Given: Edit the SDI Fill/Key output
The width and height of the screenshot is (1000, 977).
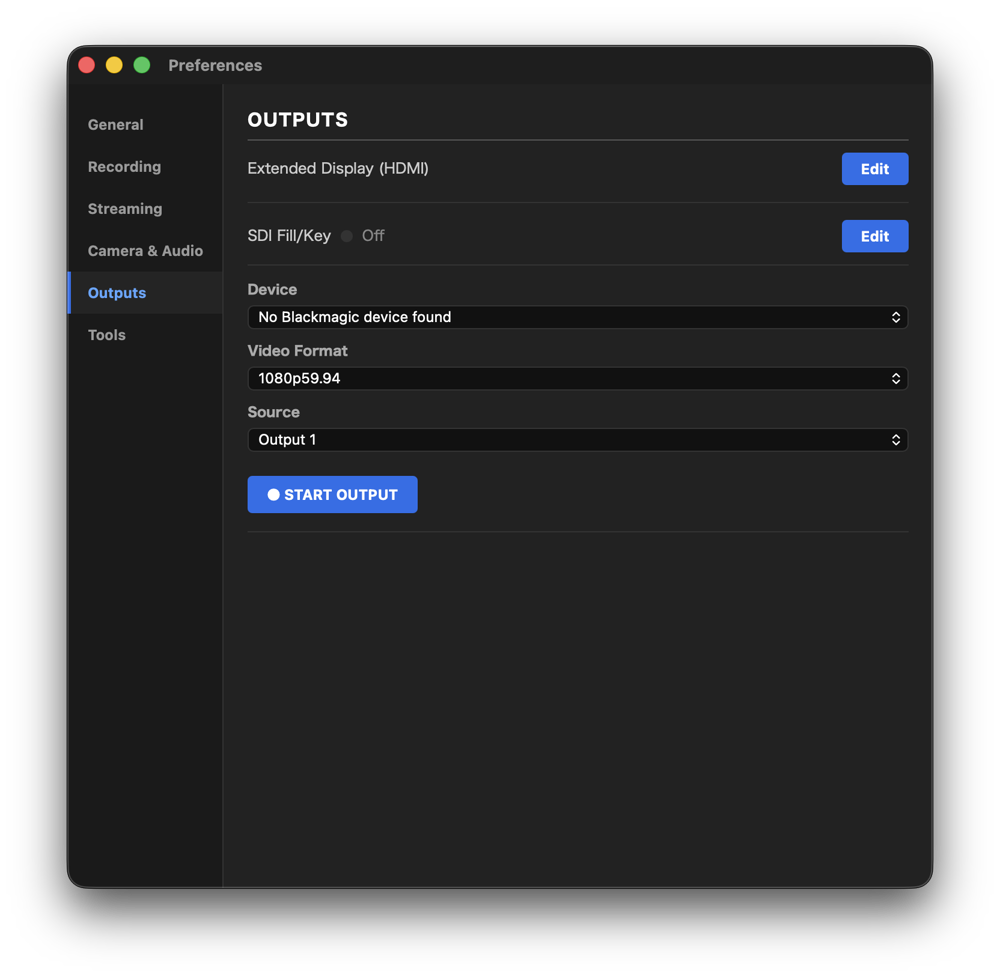Looking at the screenshot, I should pos(874,236).
